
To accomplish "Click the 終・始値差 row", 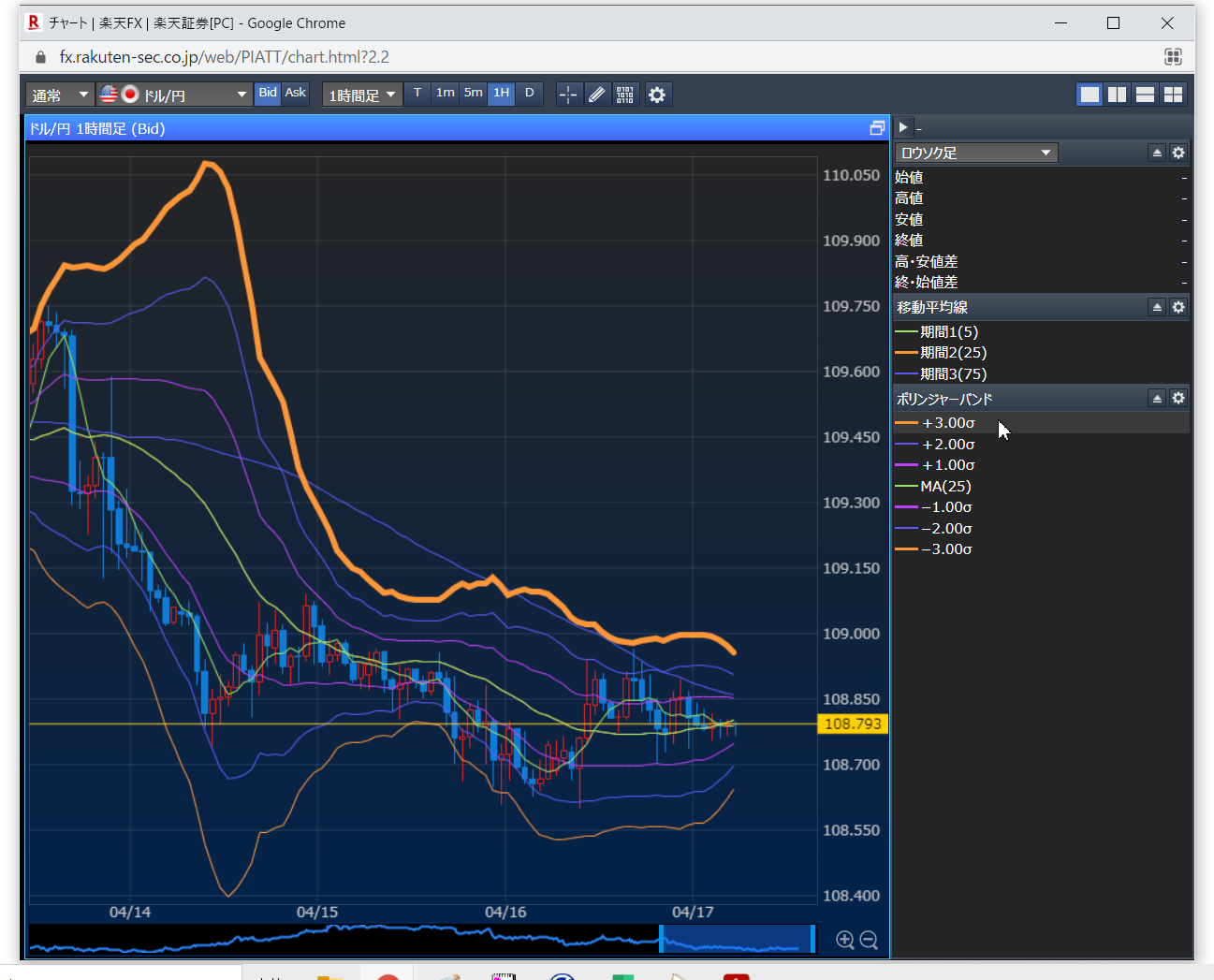I will 1041,282.
